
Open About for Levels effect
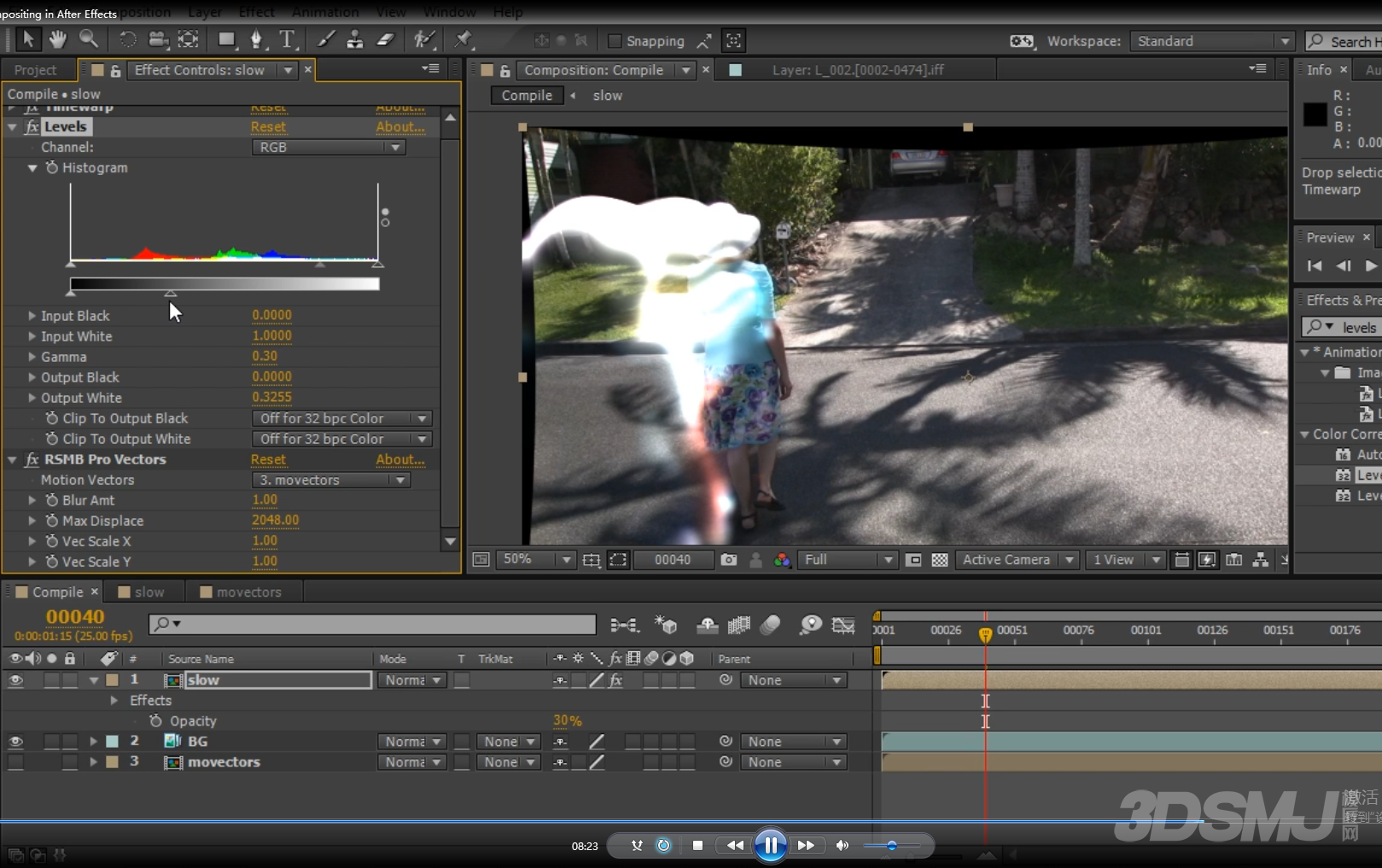click(400, 126)
